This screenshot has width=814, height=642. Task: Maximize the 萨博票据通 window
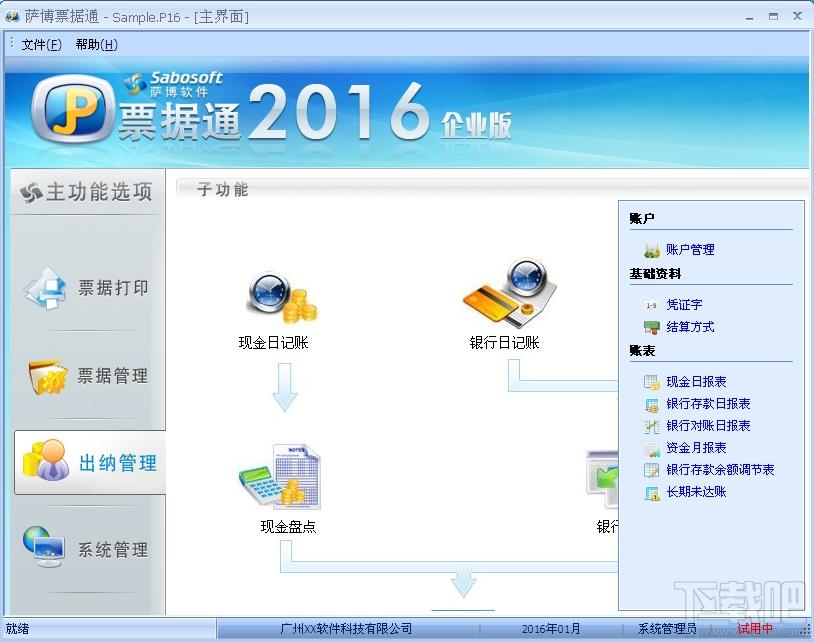[774, 17]
